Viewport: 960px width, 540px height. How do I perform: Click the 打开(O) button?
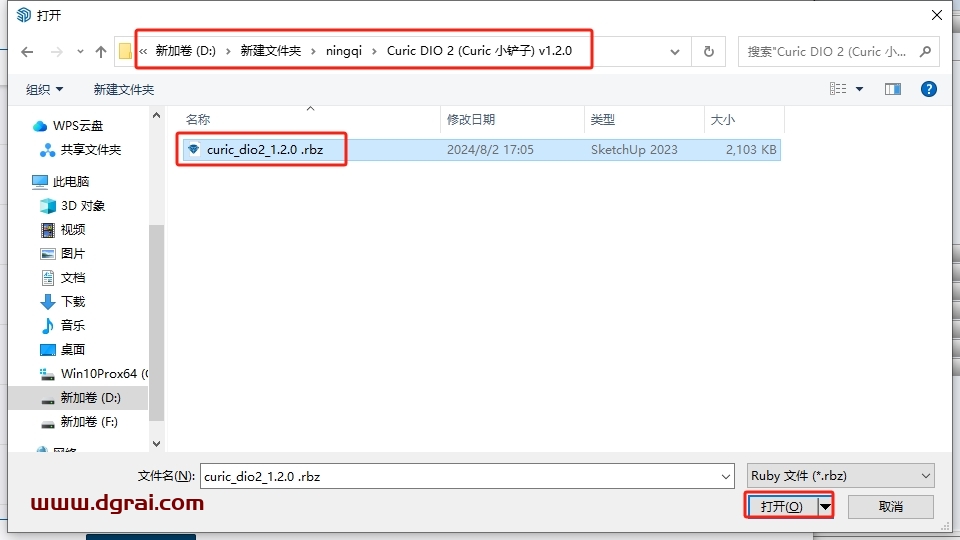[782, 506]
